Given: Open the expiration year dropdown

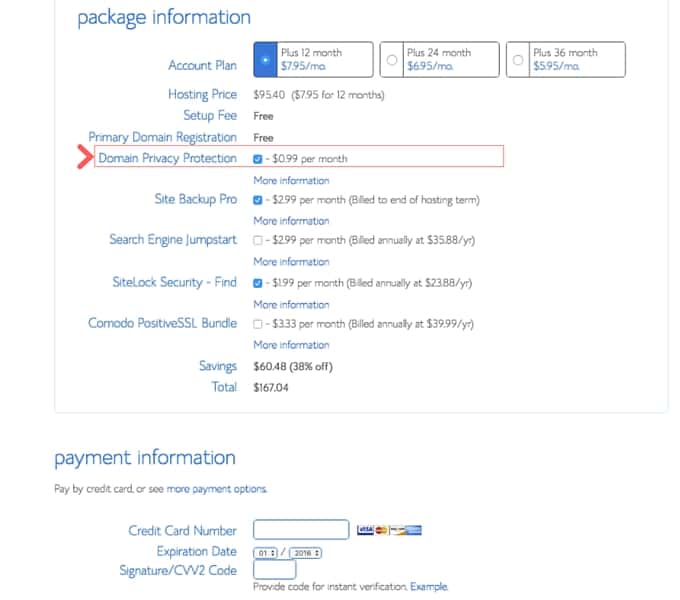Looking at the screenshot, I should [x=306, y=553].
